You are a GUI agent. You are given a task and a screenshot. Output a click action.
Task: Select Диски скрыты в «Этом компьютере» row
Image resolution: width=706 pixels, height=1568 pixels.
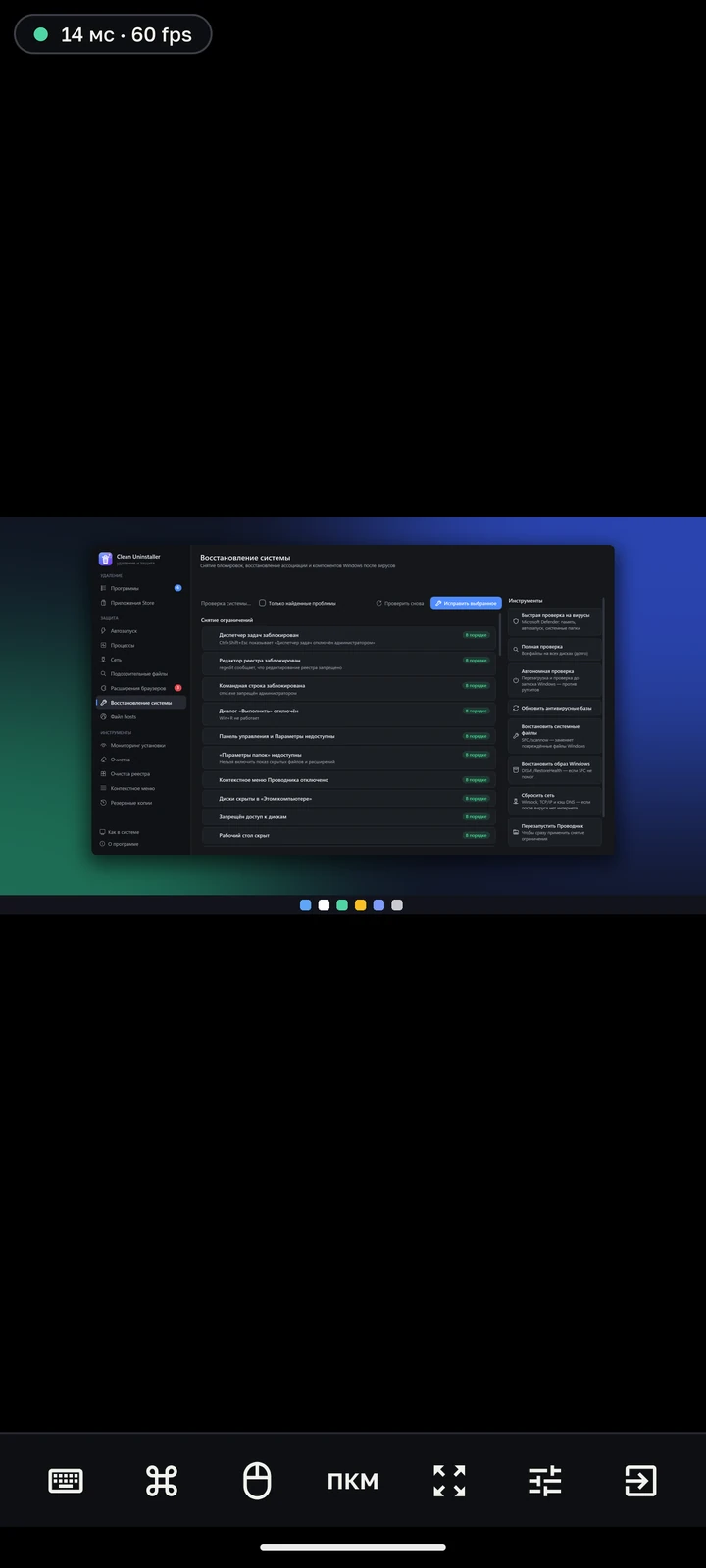tap(349, 799)
